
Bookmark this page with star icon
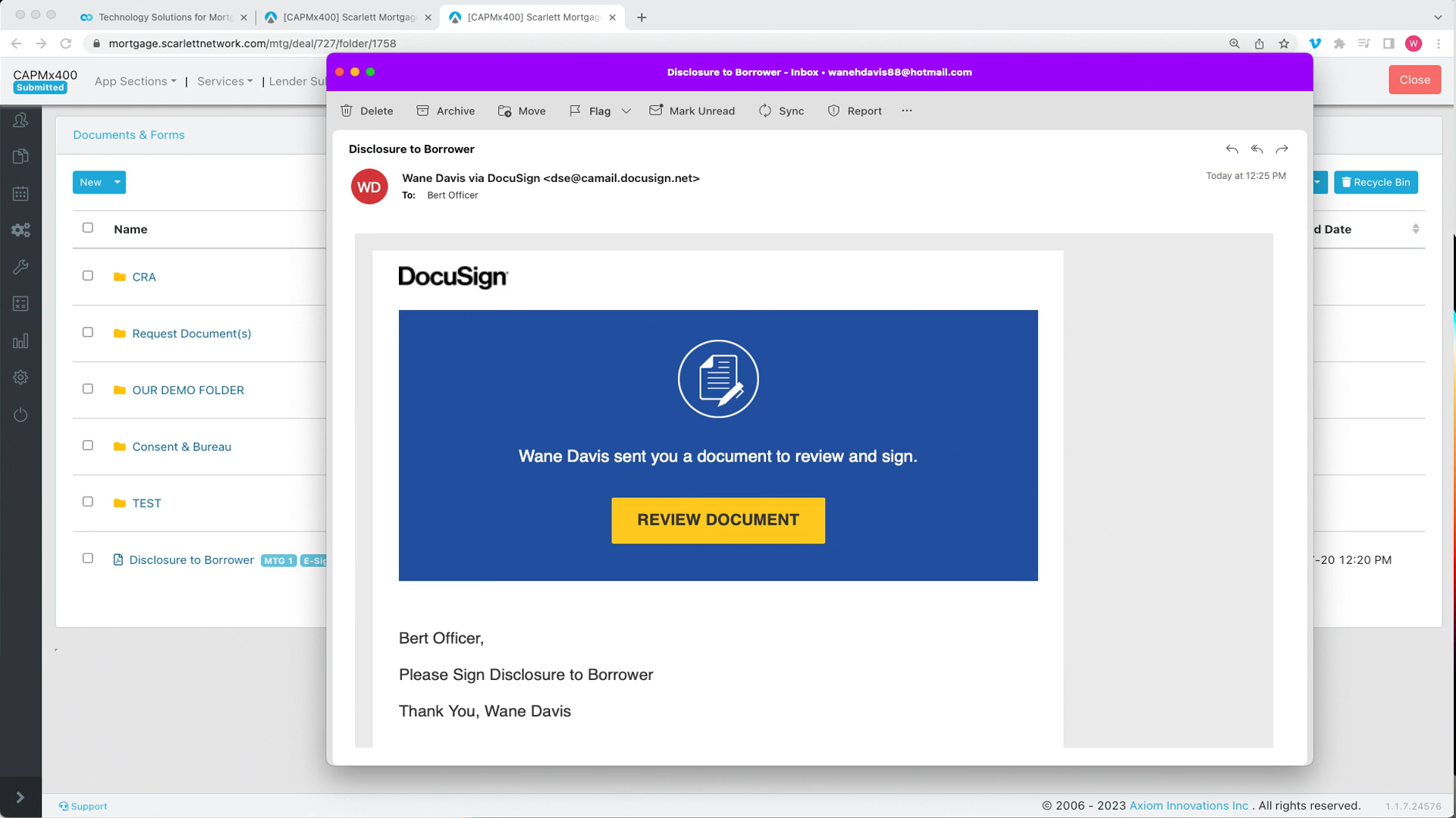tap(1284, 43)
